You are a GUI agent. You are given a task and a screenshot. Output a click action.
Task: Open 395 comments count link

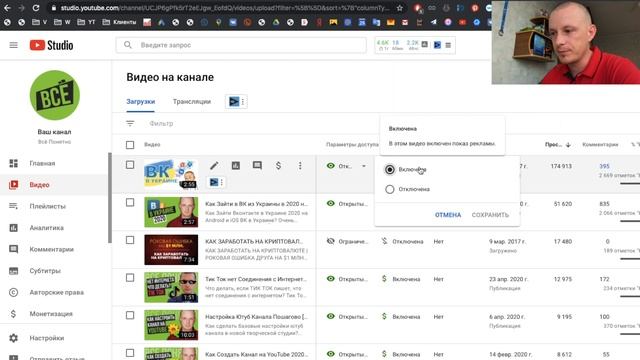click(x=604, y=166)
